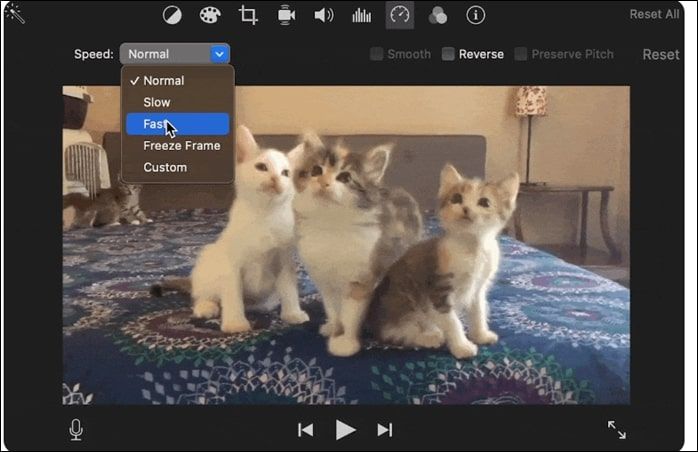Show the clip information icon
This screenshot has height=452, width=698.
(x=476, y=15)
